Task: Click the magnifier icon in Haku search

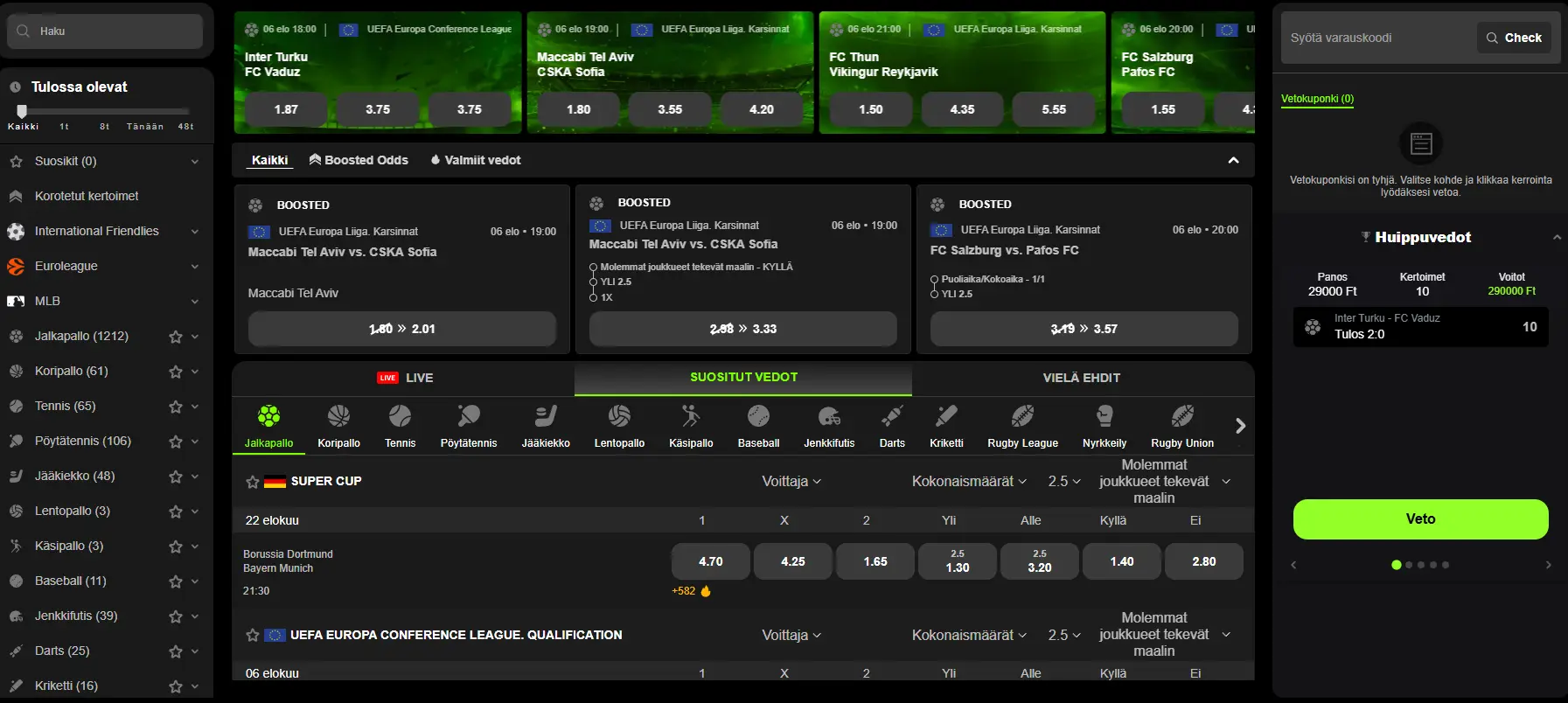Action: (23, 31)
